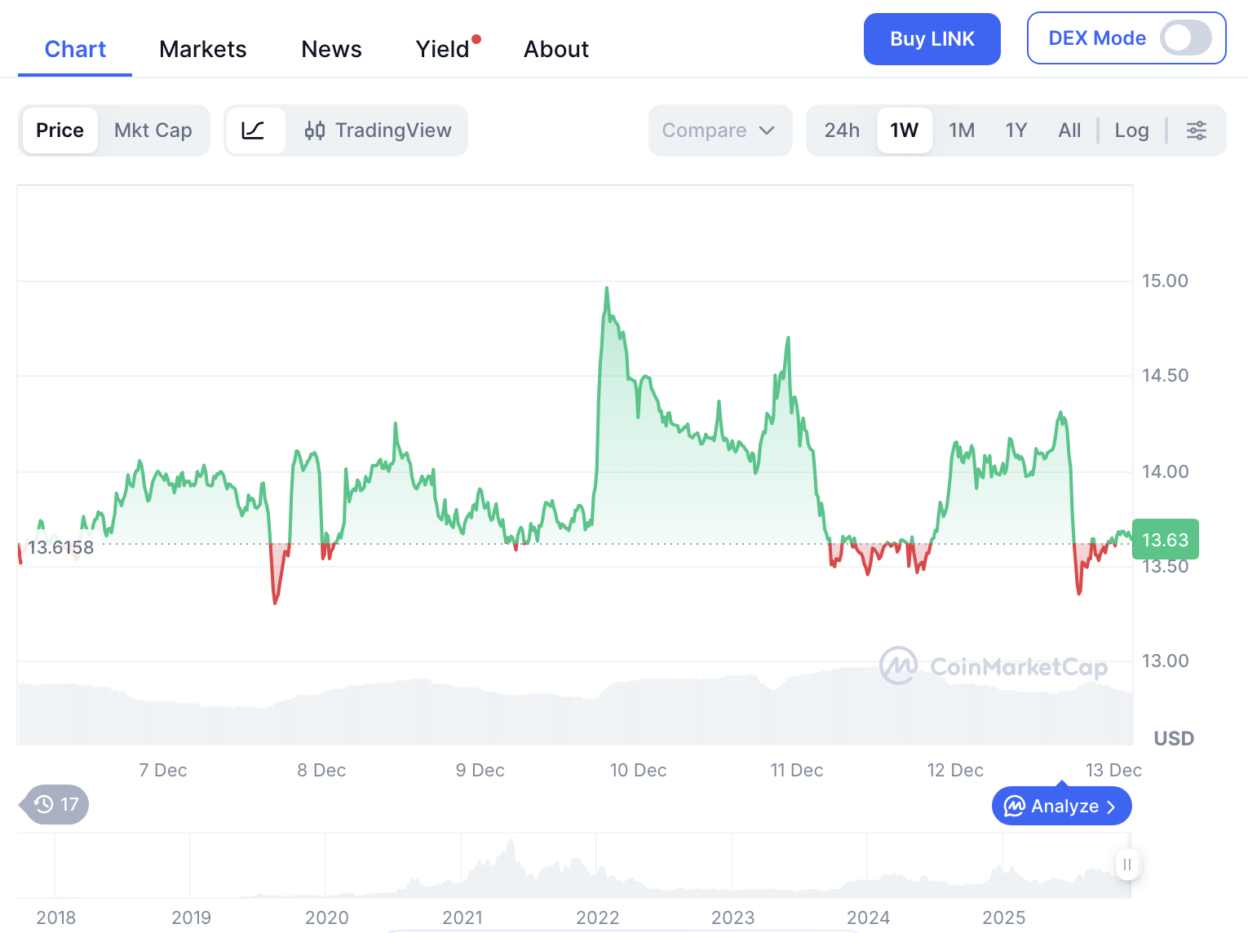The width and height of the screenshot is (1248, 933).
Task: Select the 1M time range
Action: pyautogui.click(x=961, y=130)
